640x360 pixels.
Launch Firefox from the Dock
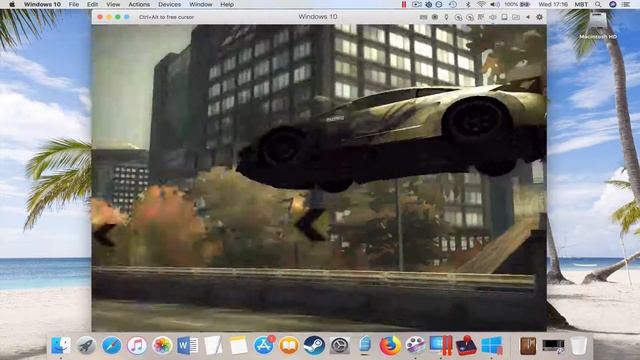[x=390, y=345]
